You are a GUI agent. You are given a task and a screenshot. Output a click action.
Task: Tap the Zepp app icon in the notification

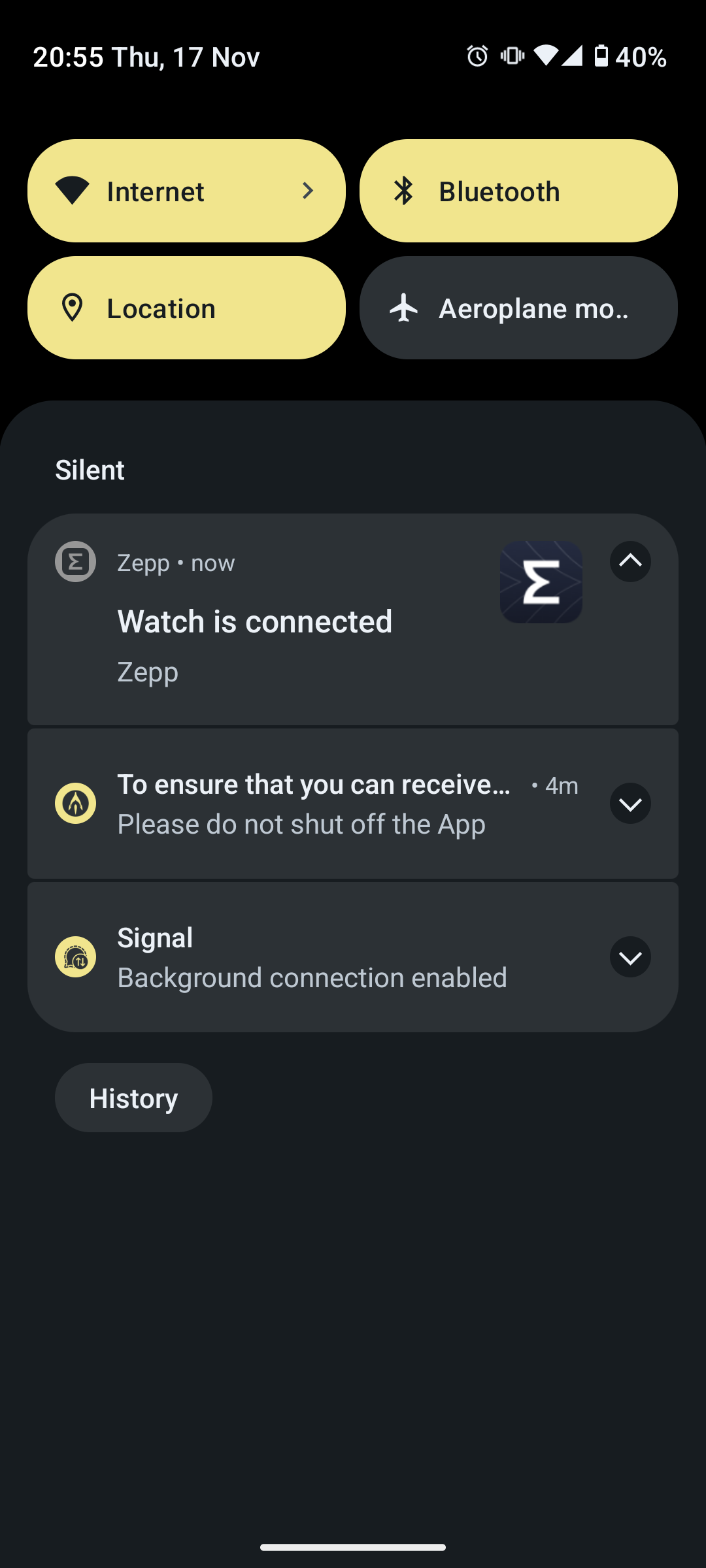coord(75,562)
